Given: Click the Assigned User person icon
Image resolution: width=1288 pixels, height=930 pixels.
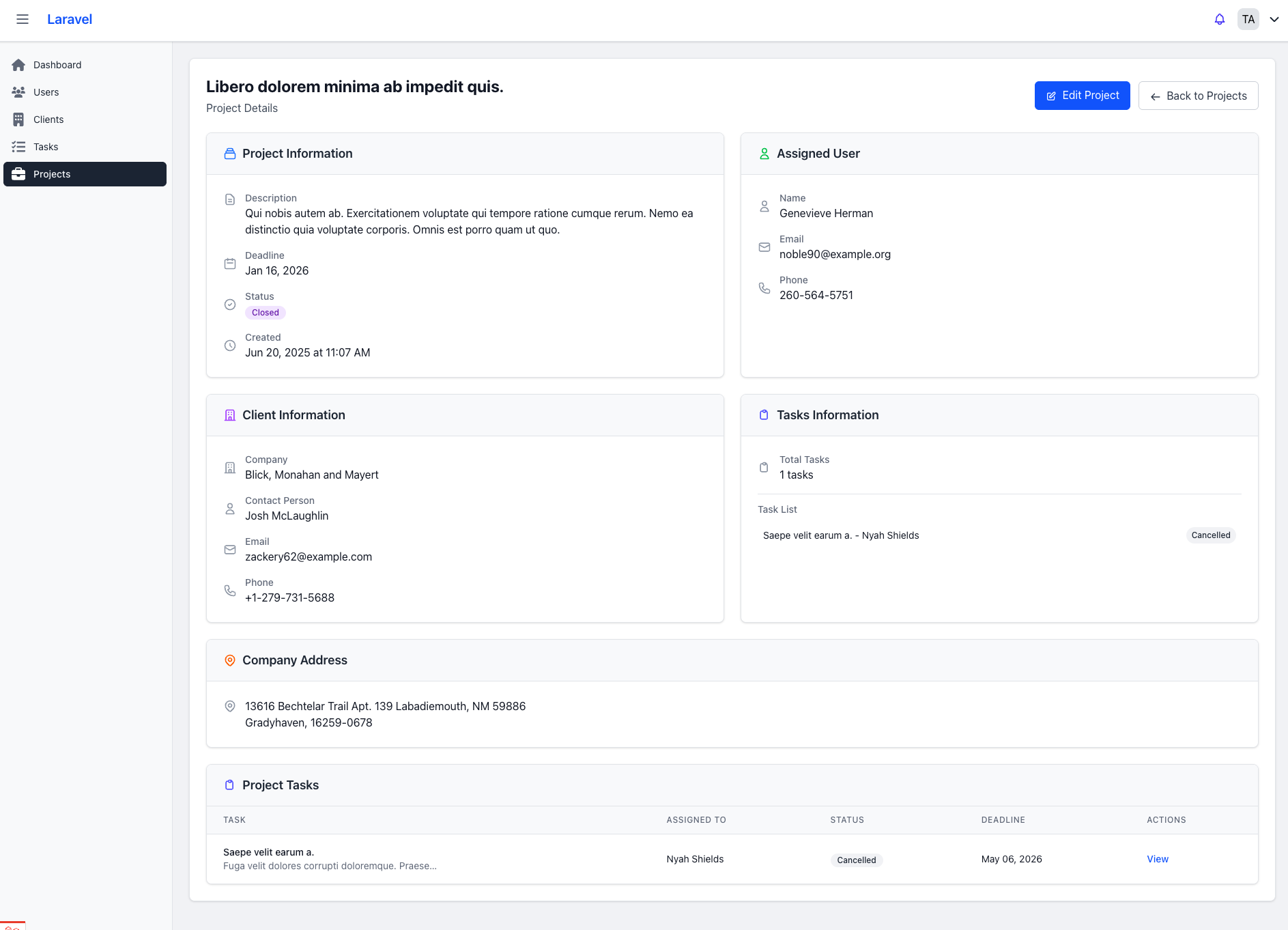Looking at the screenshot, I should 764,154.
